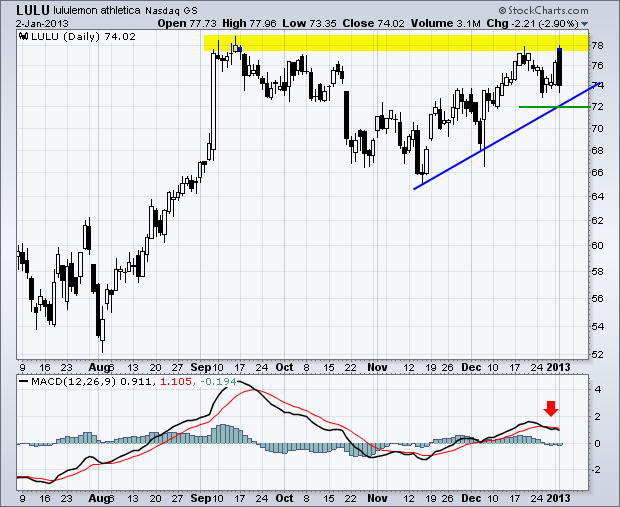Click Aug on the price panel date axis
The image size is (620, 507).
tap(99, 368)
